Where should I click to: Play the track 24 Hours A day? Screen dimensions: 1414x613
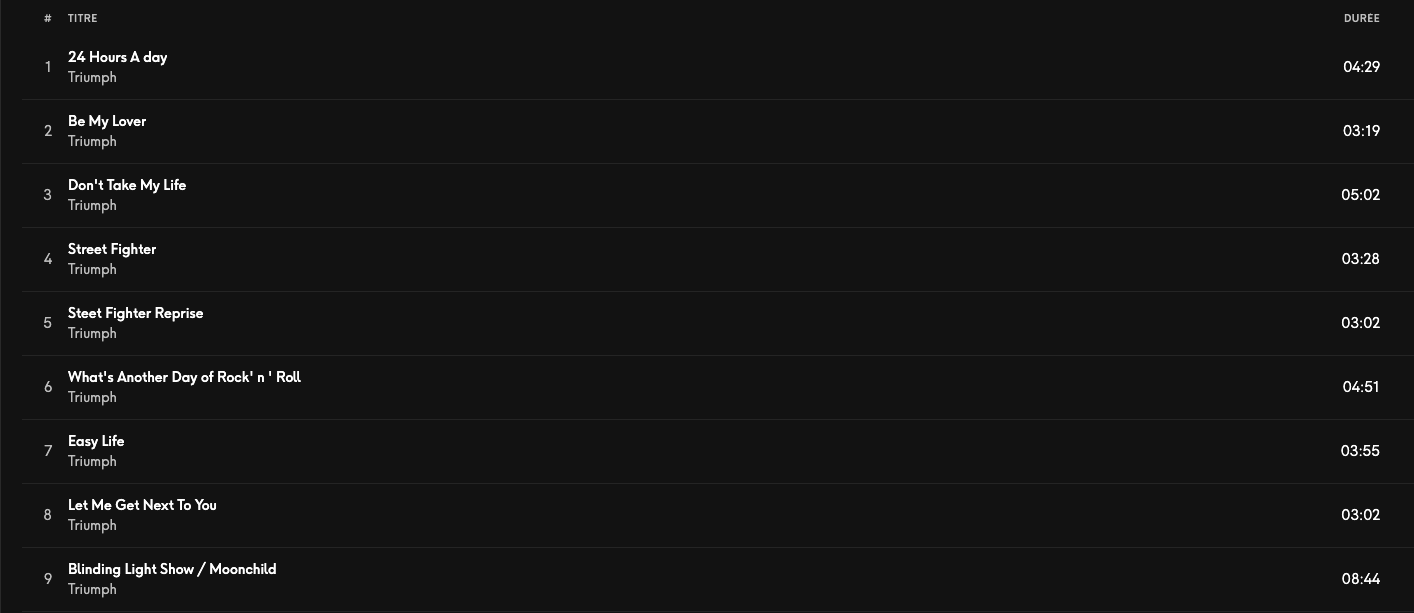(117, 57)
